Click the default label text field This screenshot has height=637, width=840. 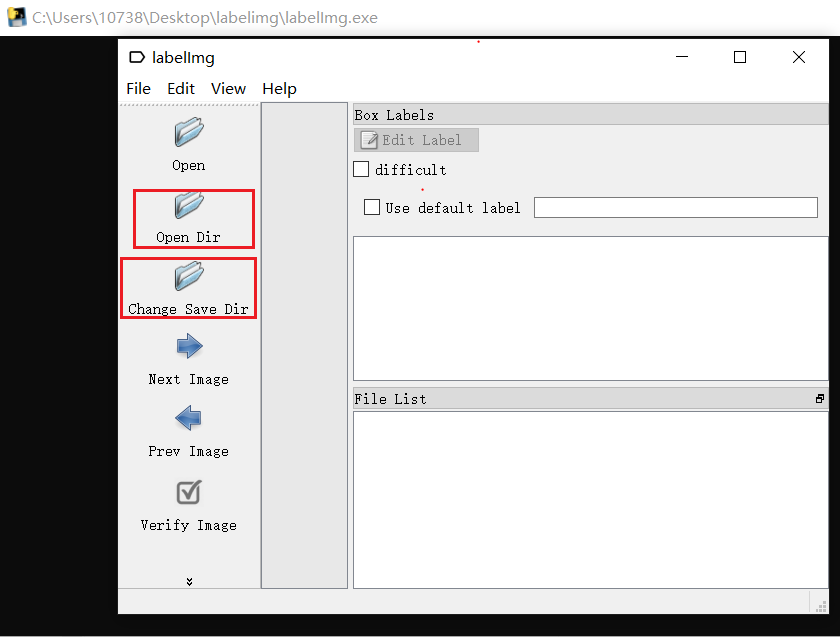(676, 207)
